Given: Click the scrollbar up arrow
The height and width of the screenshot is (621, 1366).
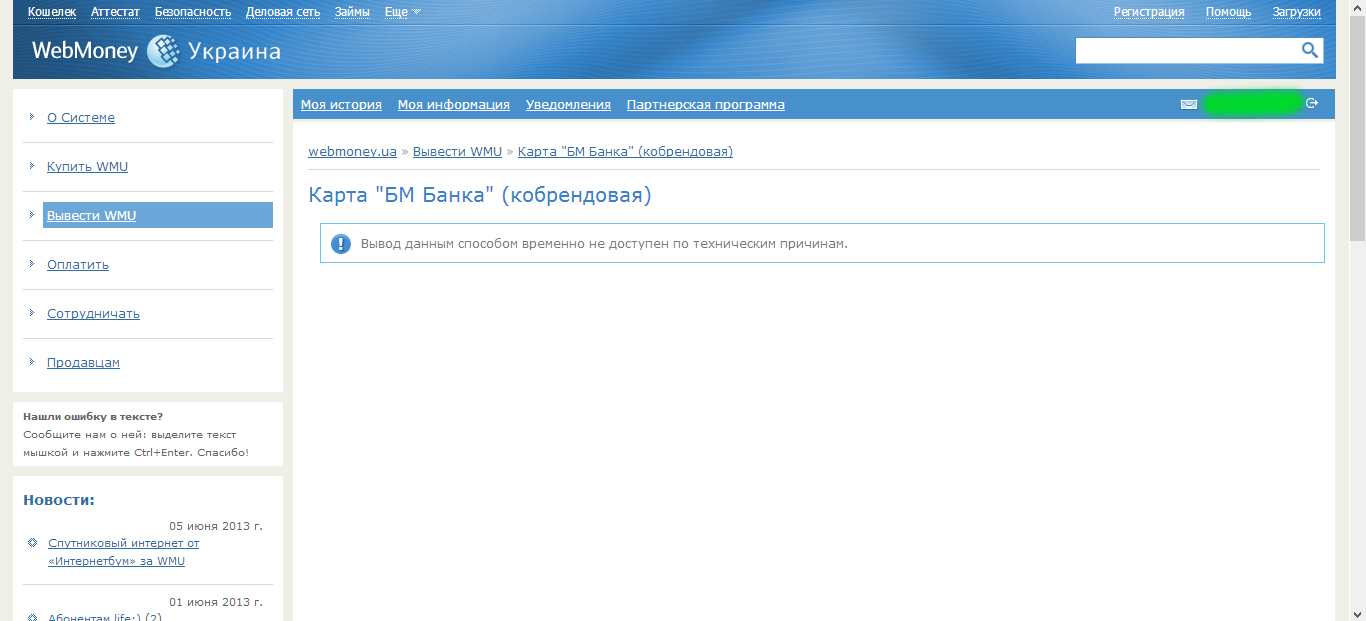Looking at the screenshot, I should point(1357,8).
